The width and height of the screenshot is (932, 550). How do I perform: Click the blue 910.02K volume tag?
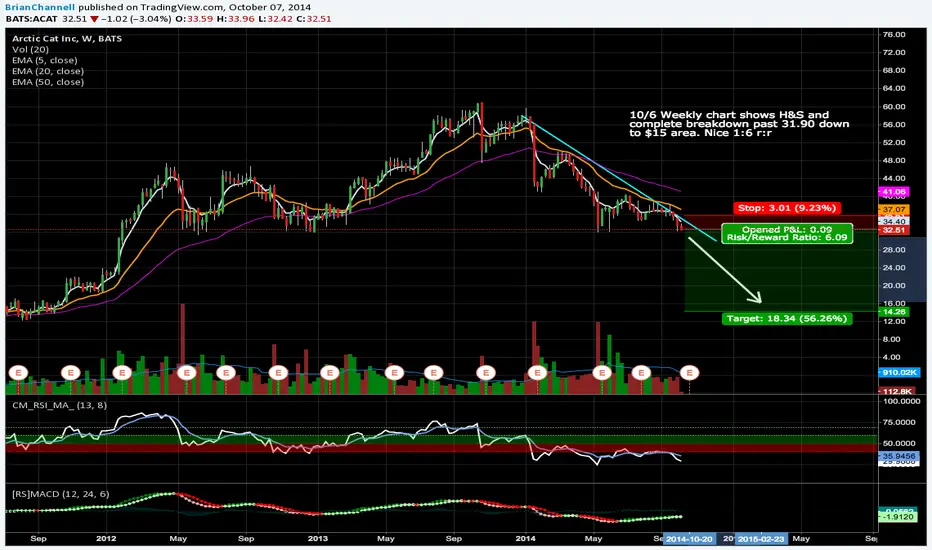point(899,372)
